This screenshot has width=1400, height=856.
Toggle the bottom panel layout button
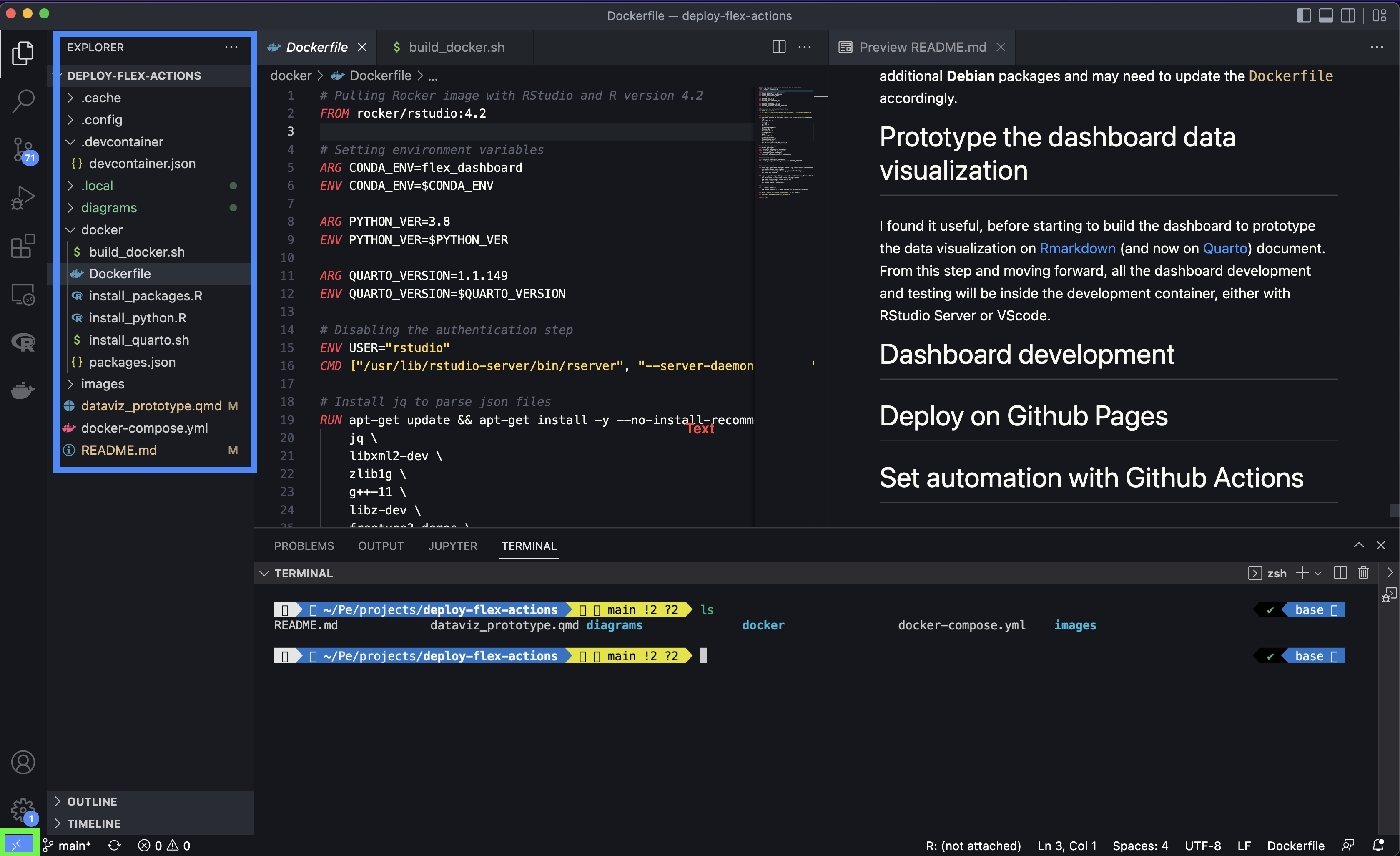tap(1325, 15)
